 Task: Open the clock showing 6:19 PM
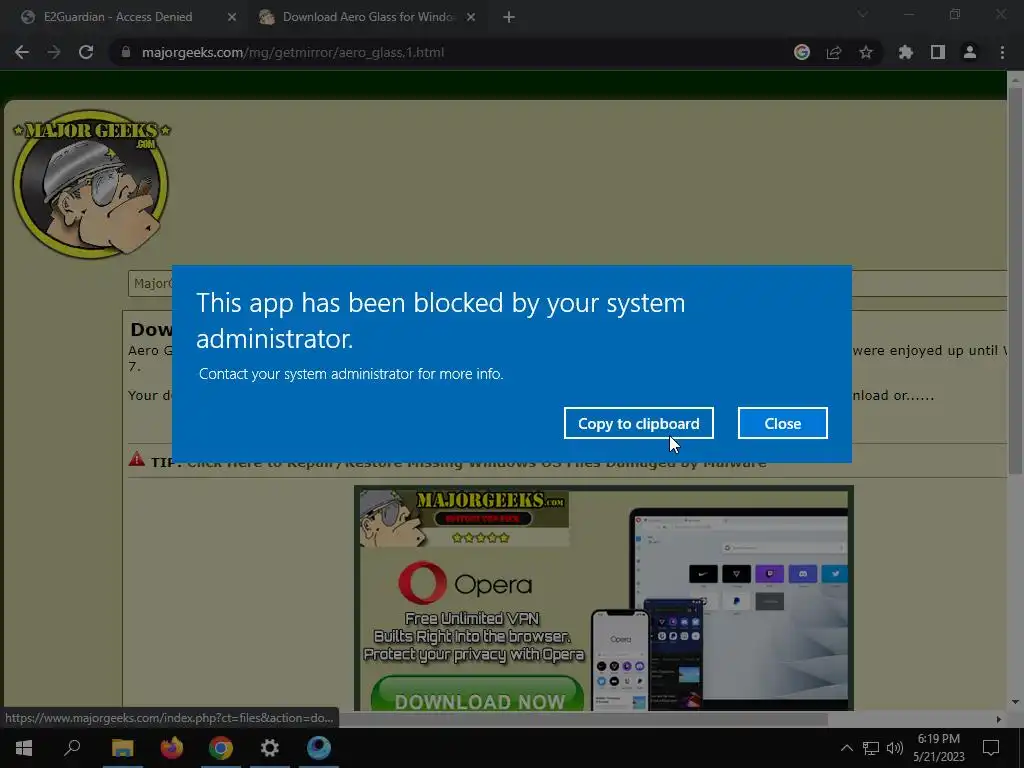coord(938,748)
